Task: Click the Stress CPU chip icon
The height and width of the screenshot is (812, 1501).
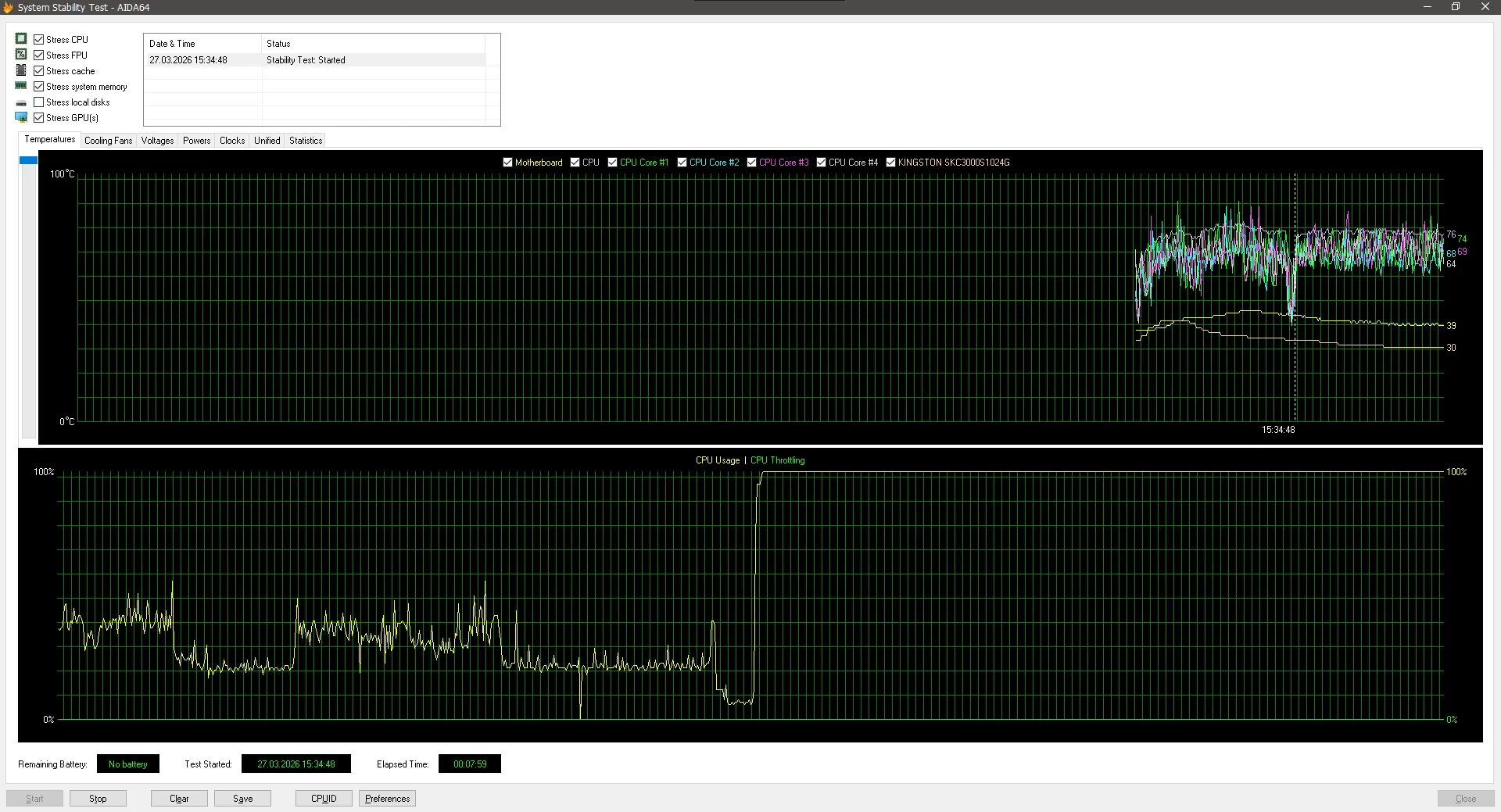Action: click(x=21, y=39)
